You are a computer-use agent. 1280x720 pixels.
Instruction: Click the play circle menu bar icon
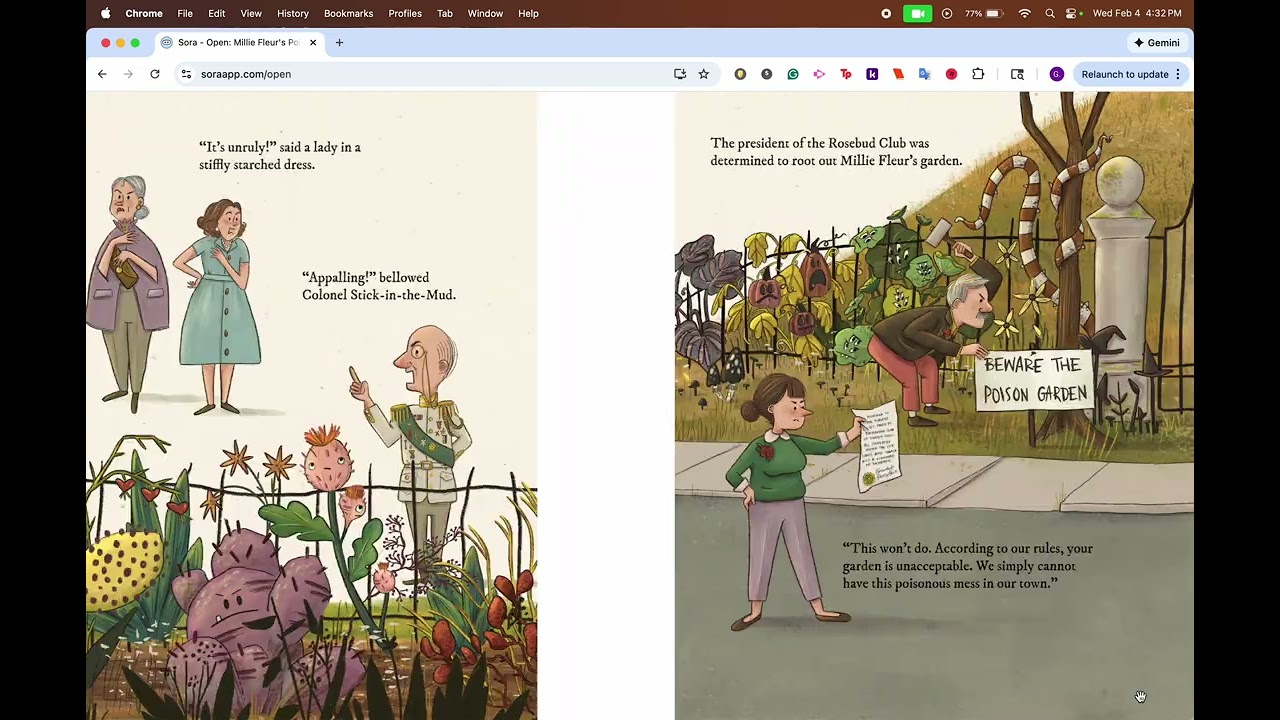tap(947, 14)
